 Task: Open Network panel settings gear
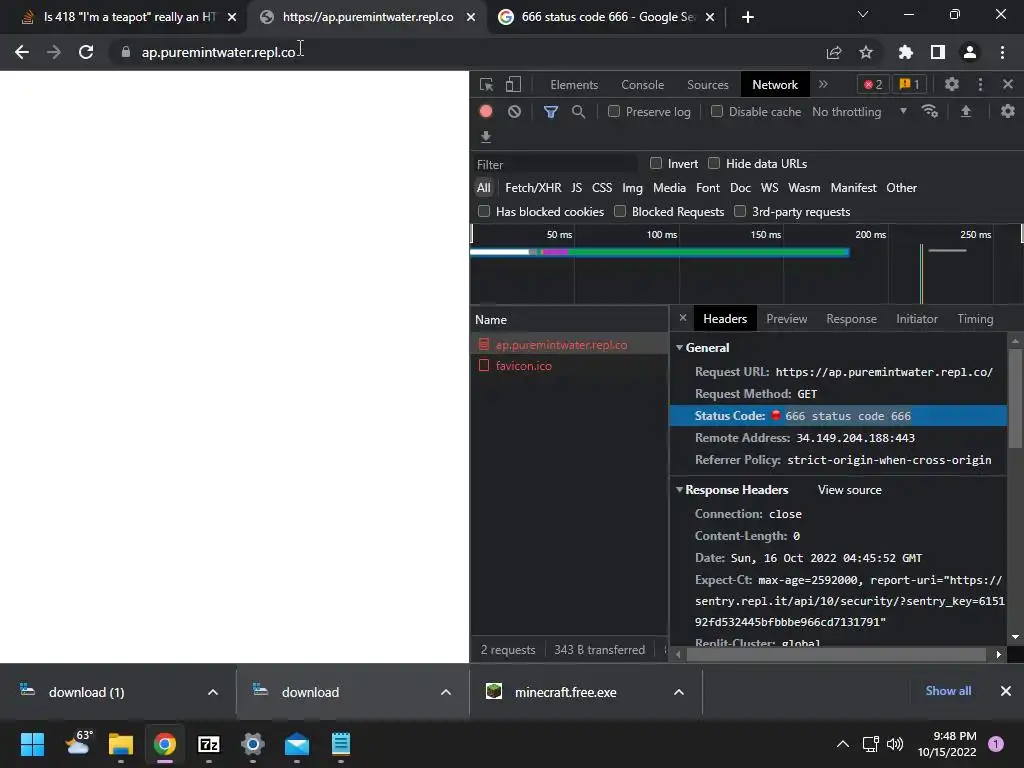1008,112
